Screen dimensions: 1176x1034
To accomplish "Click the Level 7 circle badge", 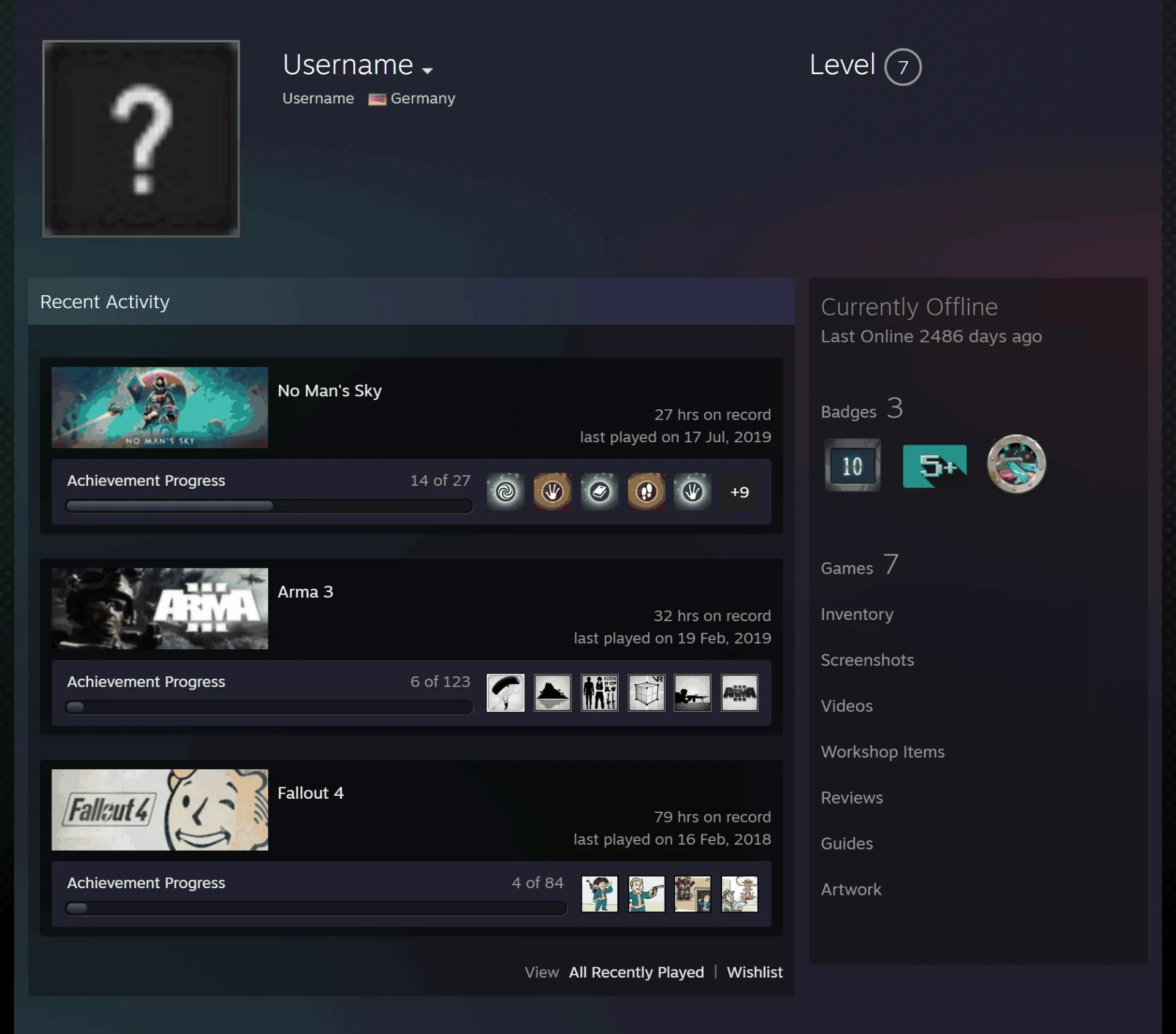I will (903, 67).
